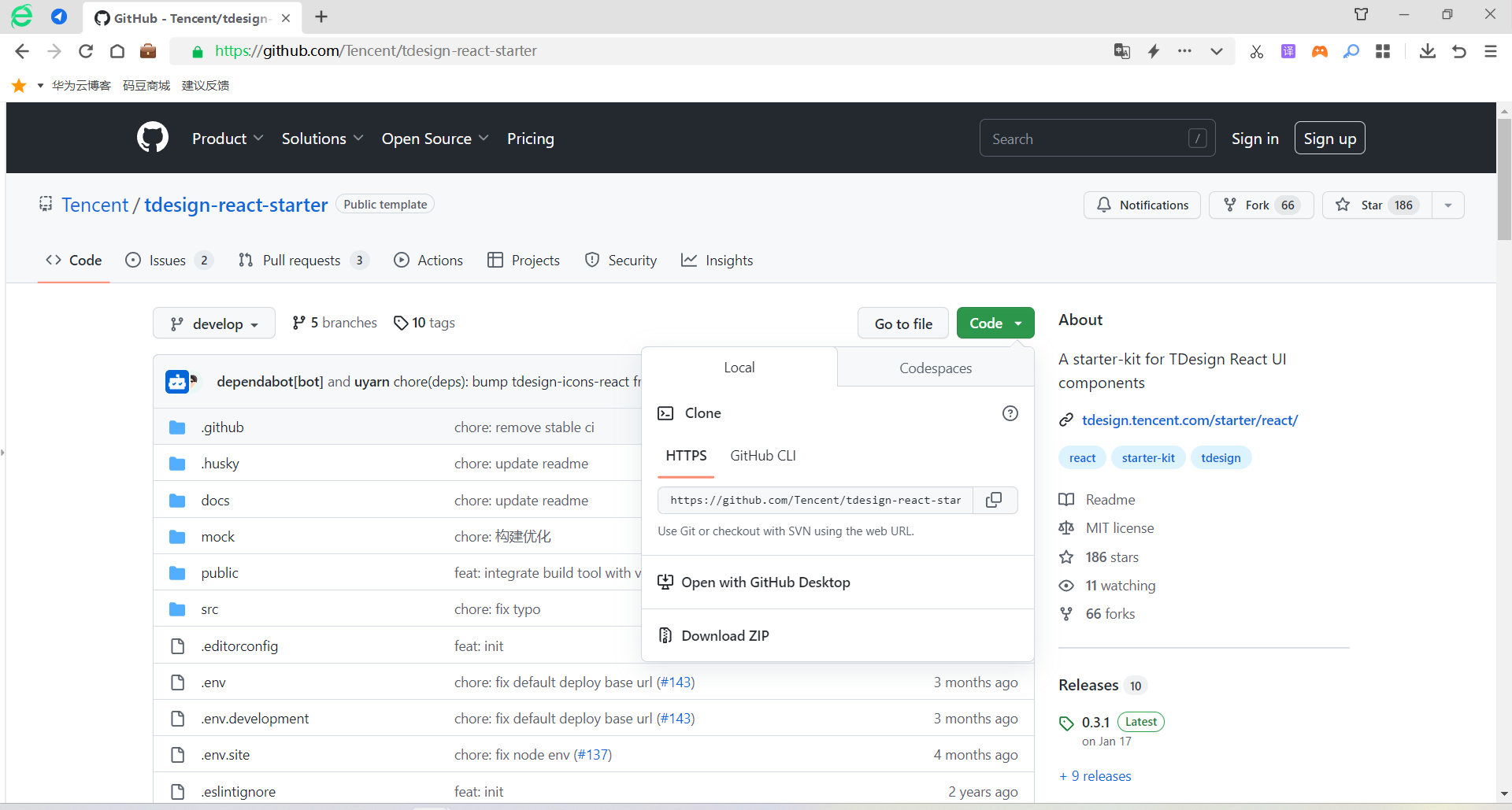Open the Actions tab
Viewport: 1512px width, 810px height.
pos(428,261)
